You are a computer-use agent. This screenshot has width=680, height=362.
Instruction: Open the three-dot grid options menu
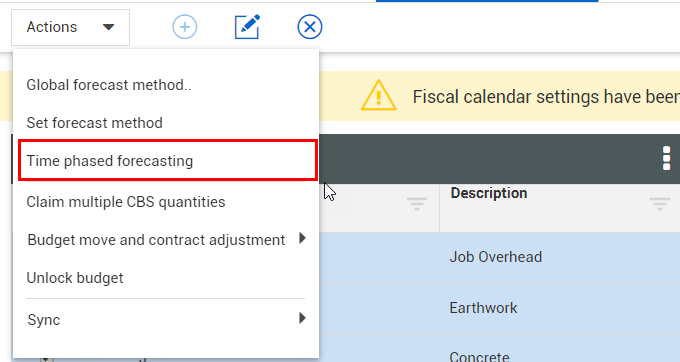tap(667, 158)
